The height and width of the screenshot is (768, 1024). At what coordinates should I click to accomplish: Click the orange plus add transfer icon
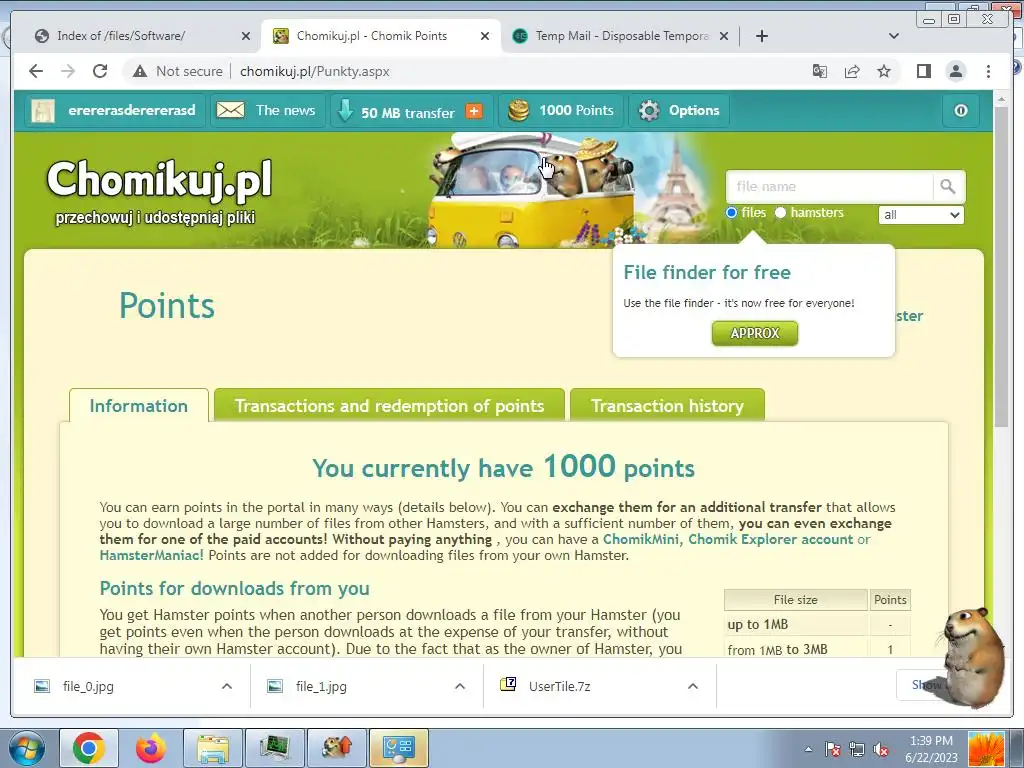[x=474, y=111]
